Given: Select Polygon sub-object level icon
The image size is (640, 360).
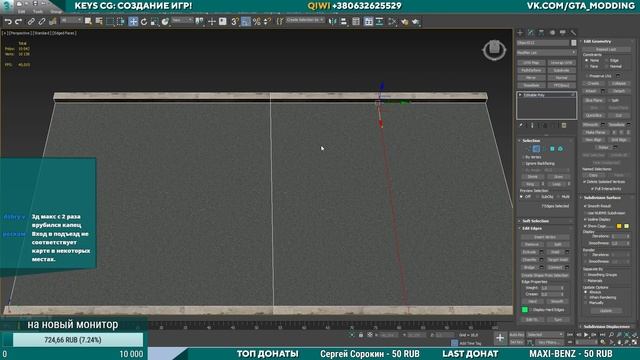Looking at the screenshot, I should click(x=552, y=149).
